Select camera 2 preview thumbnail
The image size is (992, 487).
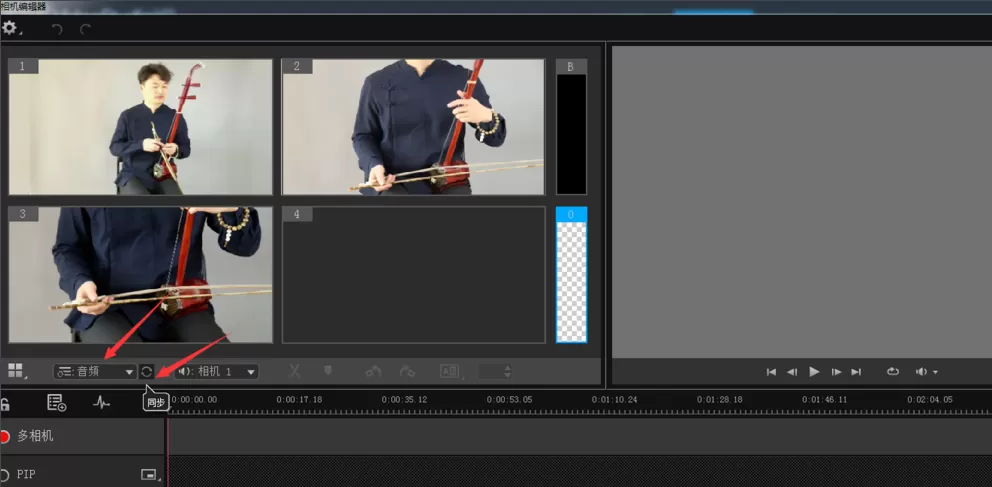413,127
